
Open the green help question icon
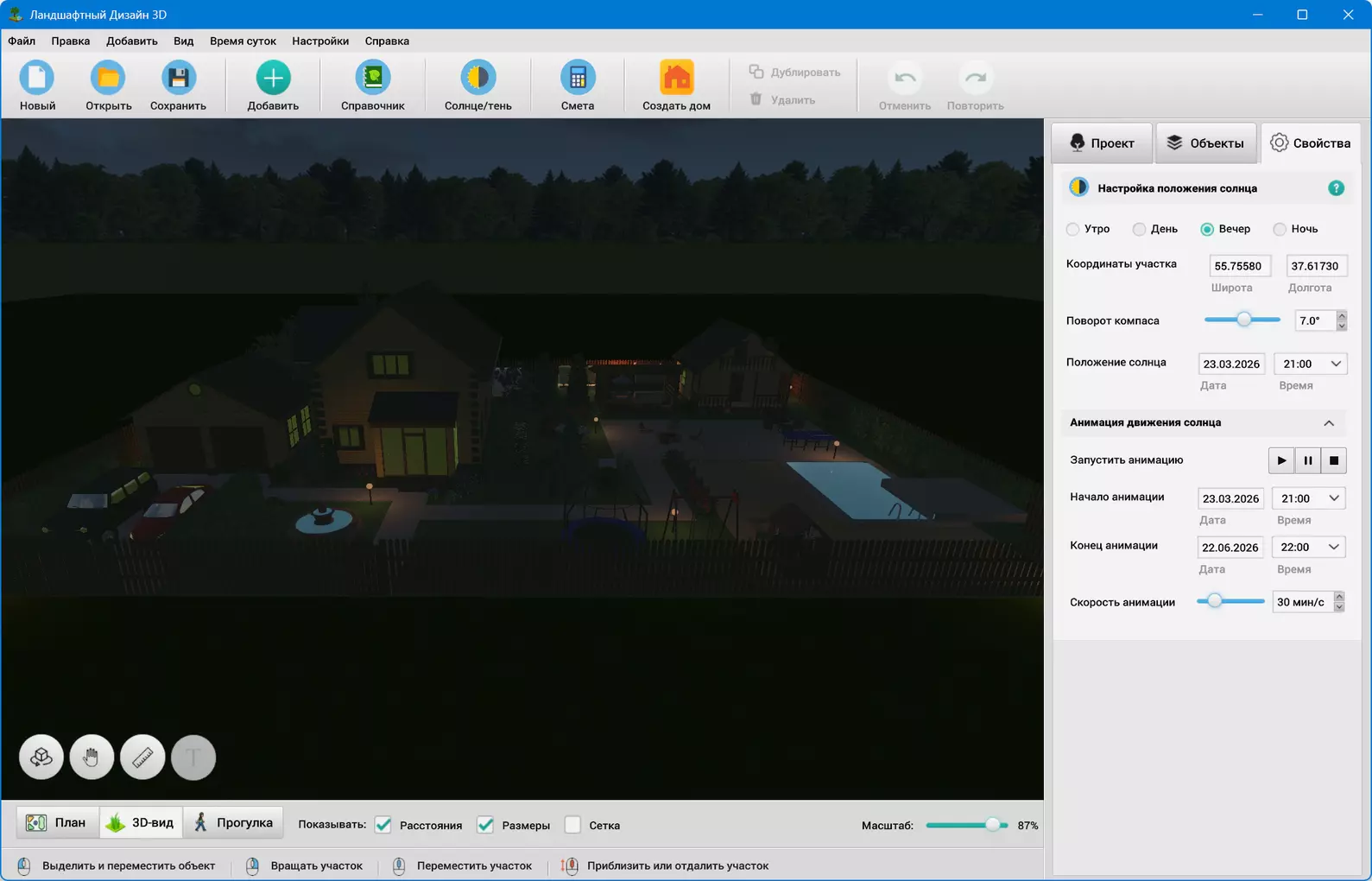[x=1336, y=188]
